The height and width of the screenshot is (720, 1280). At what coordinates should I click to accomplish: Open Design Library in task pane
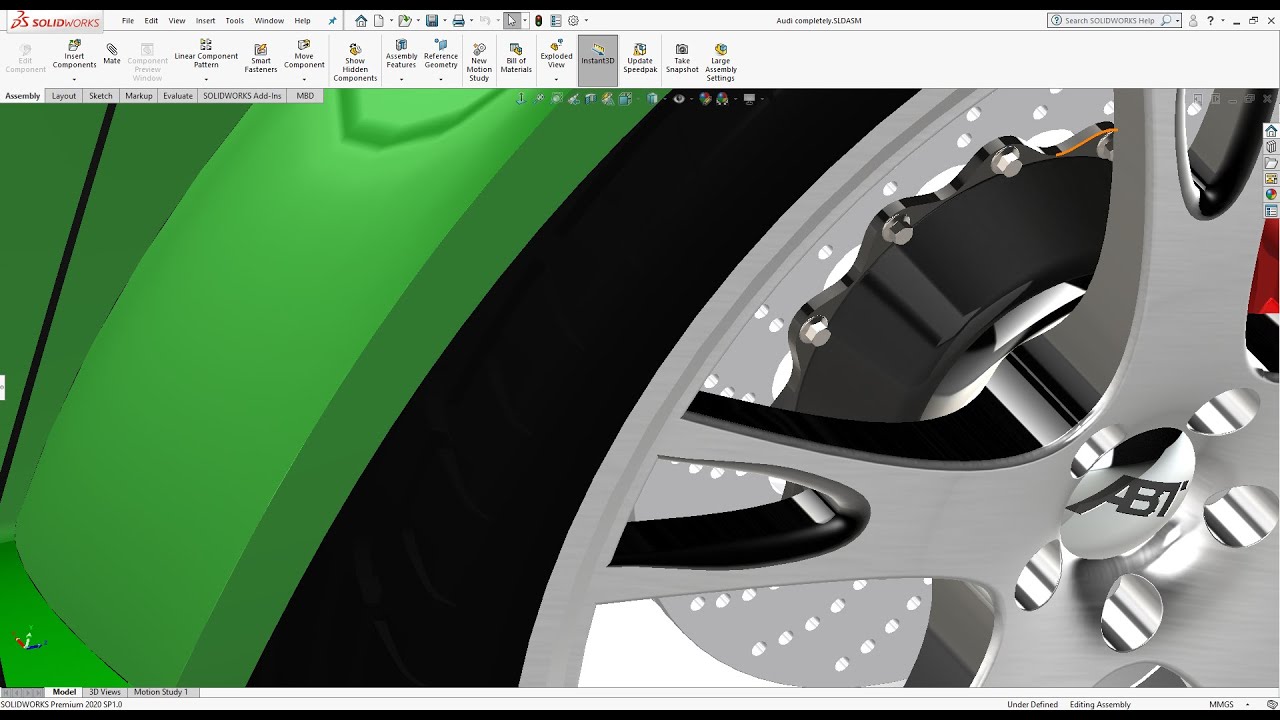point(1271,147)
